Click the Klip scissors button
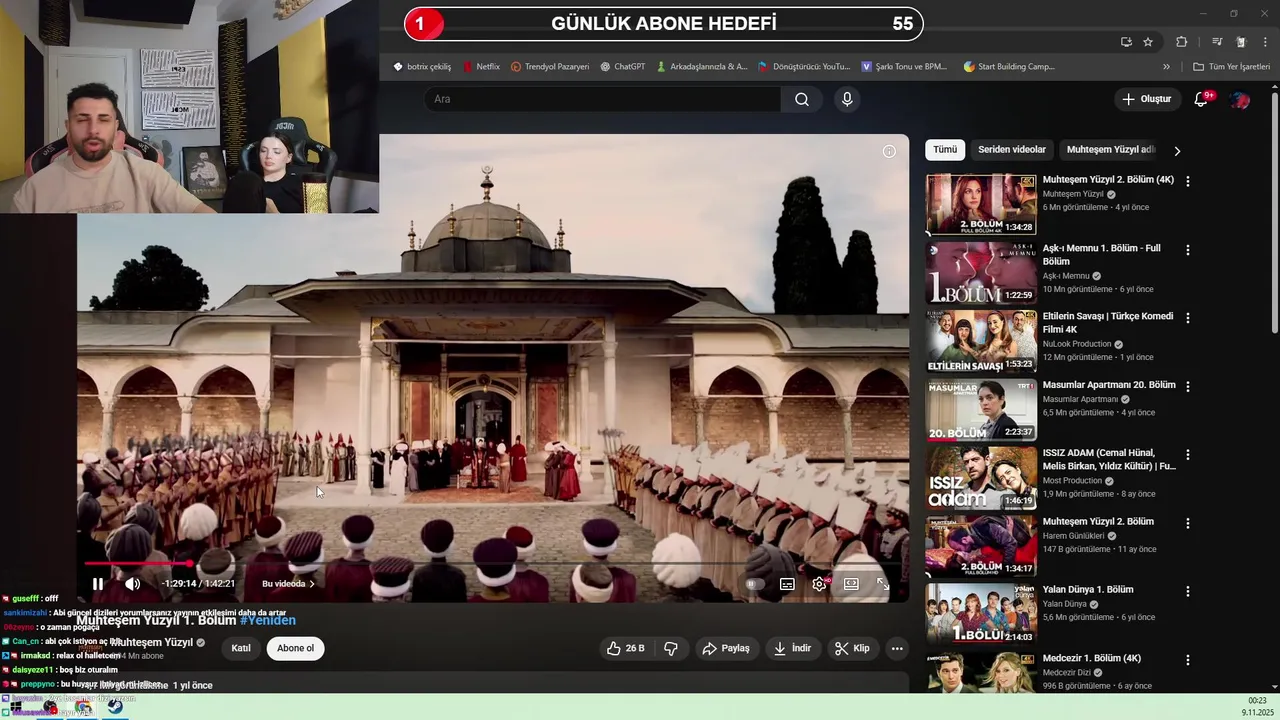 point(852,648)
